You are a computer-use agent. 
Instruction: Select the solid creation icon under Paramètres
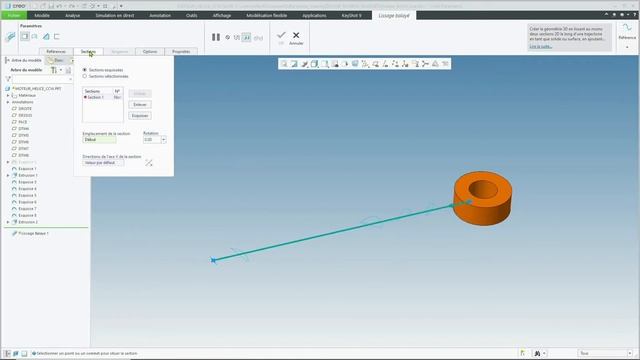pyautogui.click(x=25, y=37)
